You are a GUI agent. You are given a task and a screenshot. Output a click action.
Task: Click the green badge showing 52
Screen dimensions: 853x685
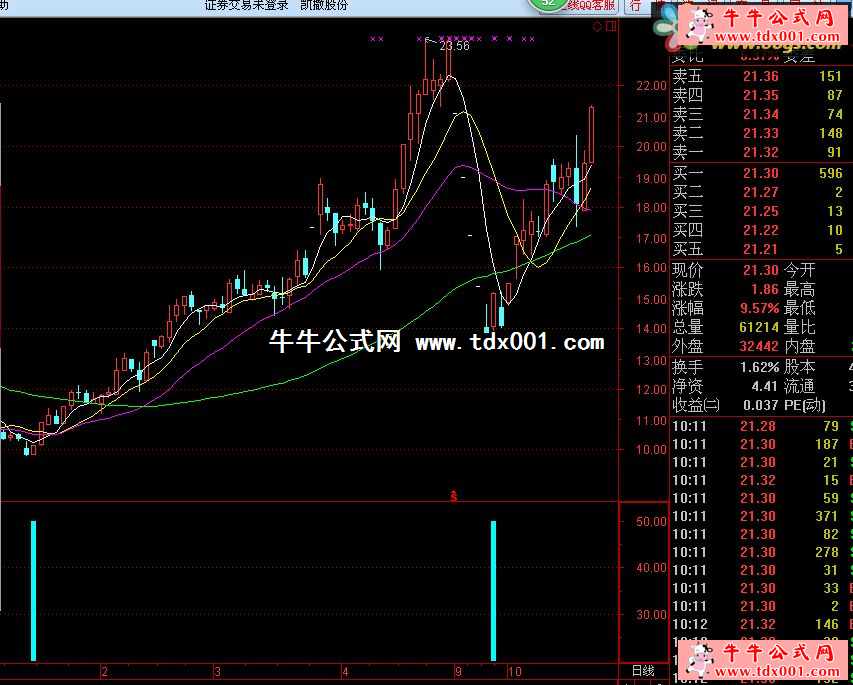[548, 4]
